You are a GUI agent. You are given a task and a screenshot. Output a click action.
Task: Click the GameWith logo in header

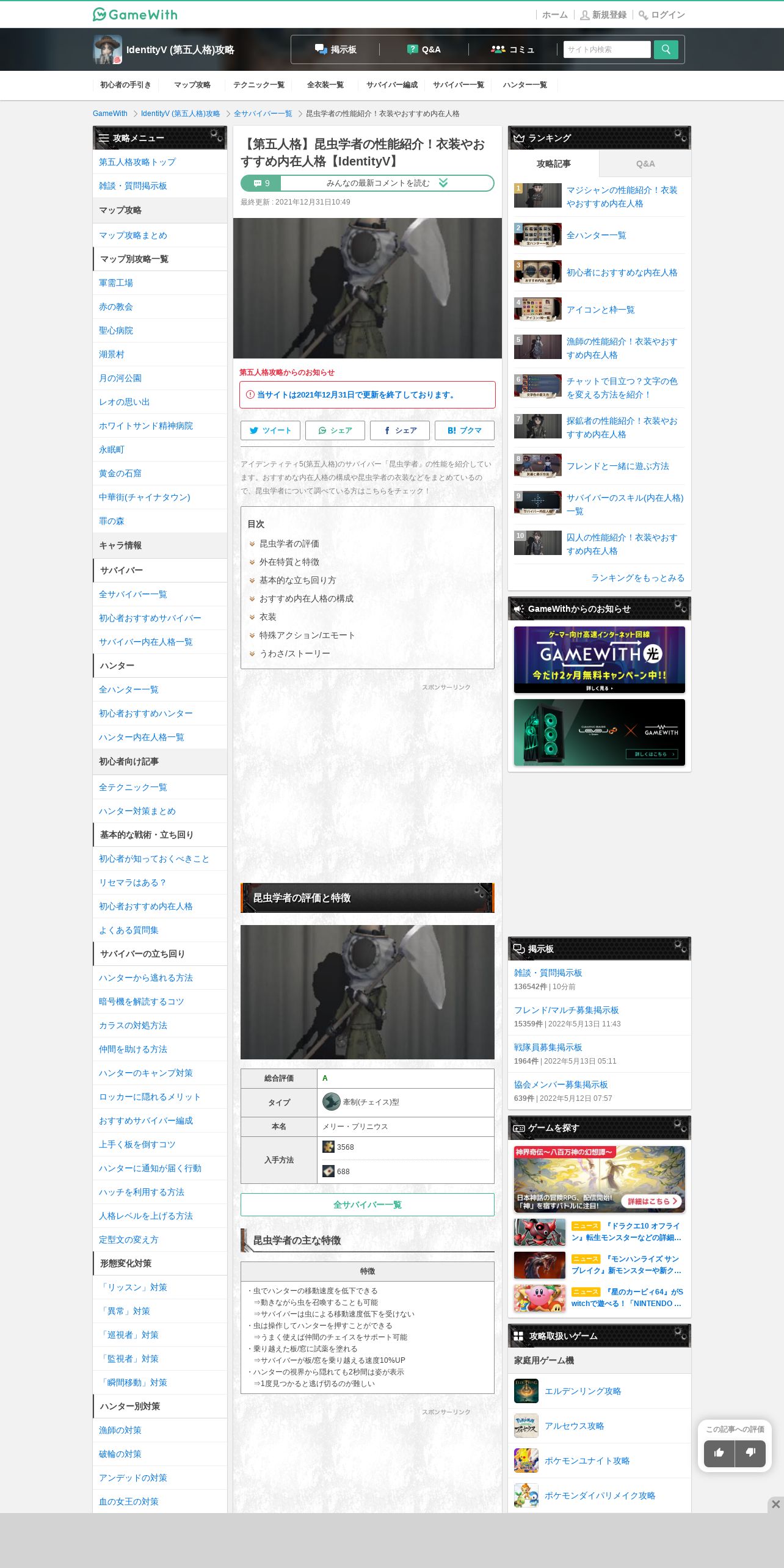pyautogui.click(x=135, y=14)
